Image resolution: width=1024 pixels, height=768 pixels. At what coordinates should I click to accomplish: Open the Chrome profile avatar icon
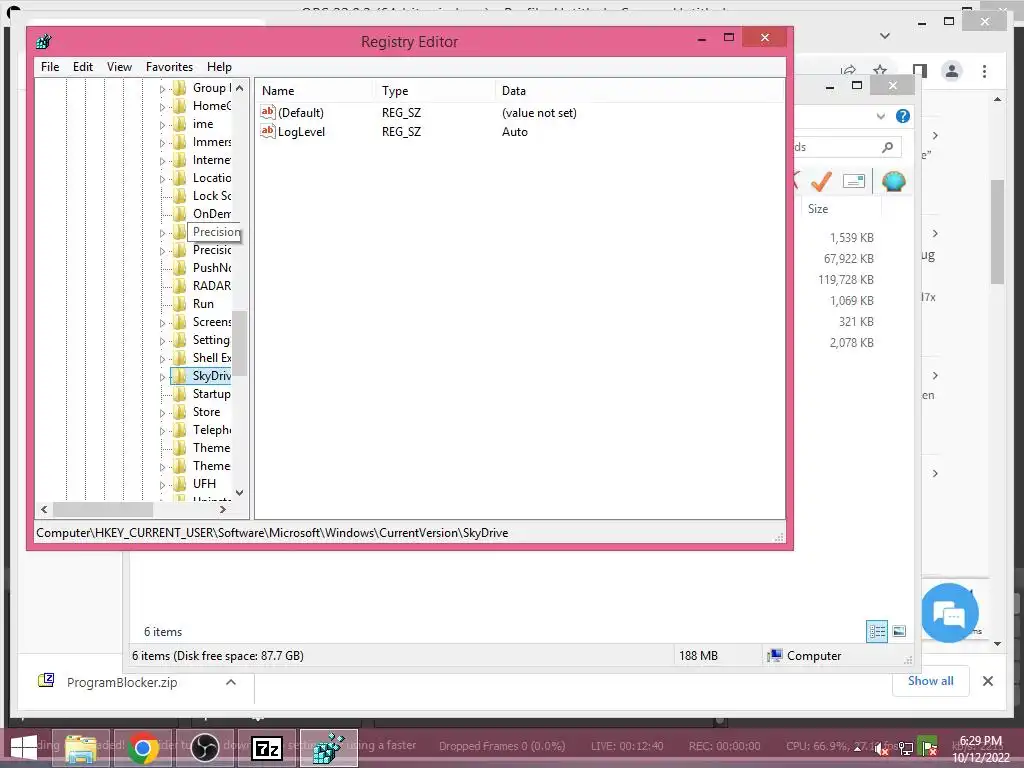click(x=952, y=71)
